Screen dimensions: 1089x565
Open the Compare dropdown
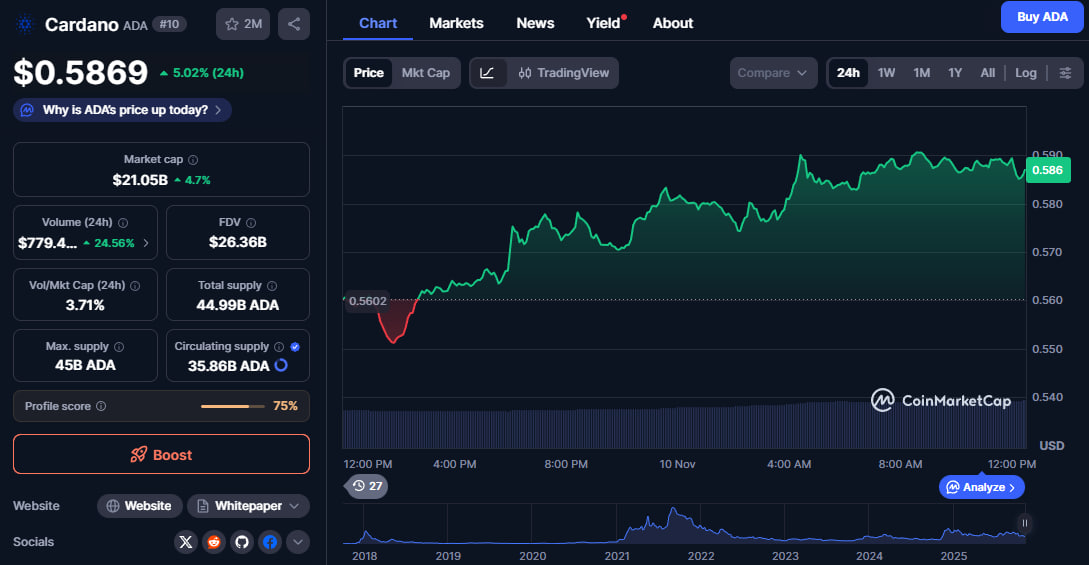pyautogui.click(x=772, y=73)
